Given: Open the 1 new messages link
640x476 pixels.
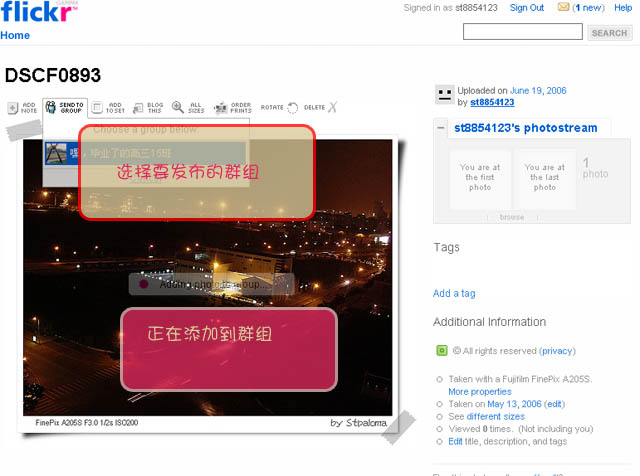Looking at the screenshot, I should point(589,8).
